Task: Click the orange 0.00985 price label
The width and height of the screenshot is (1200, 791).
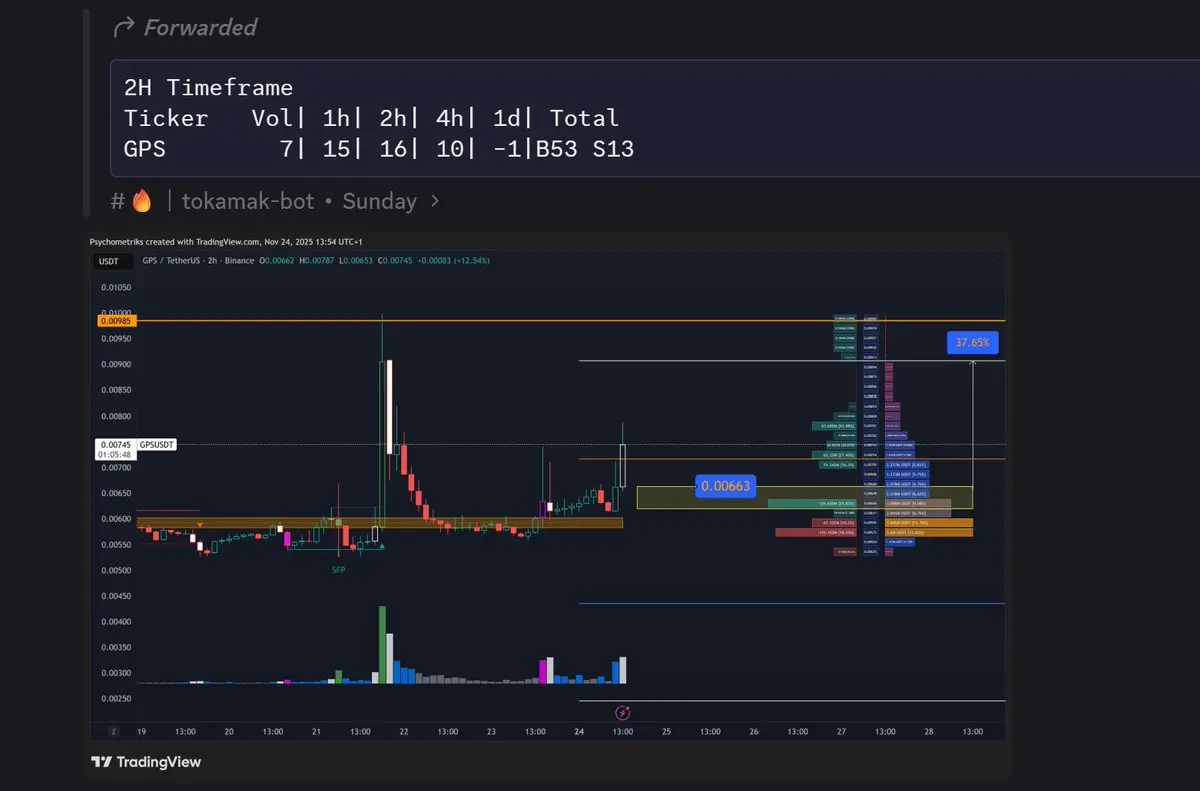Action: point(118,321)
